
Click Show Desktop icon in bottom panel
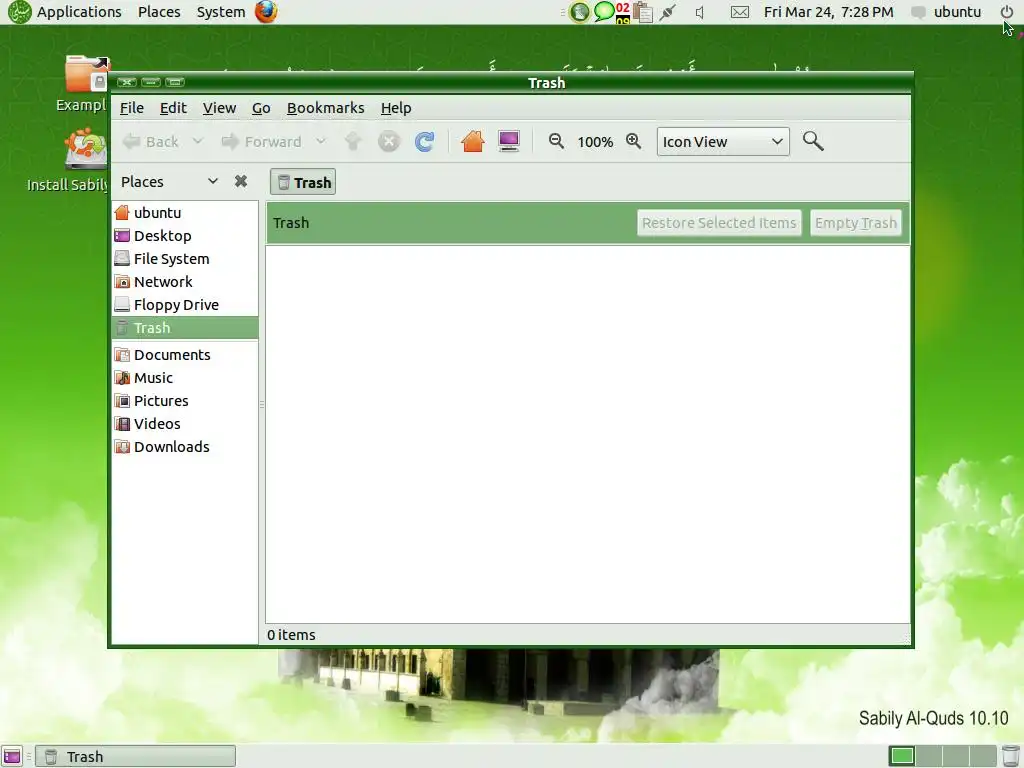(x=12, y=756)
